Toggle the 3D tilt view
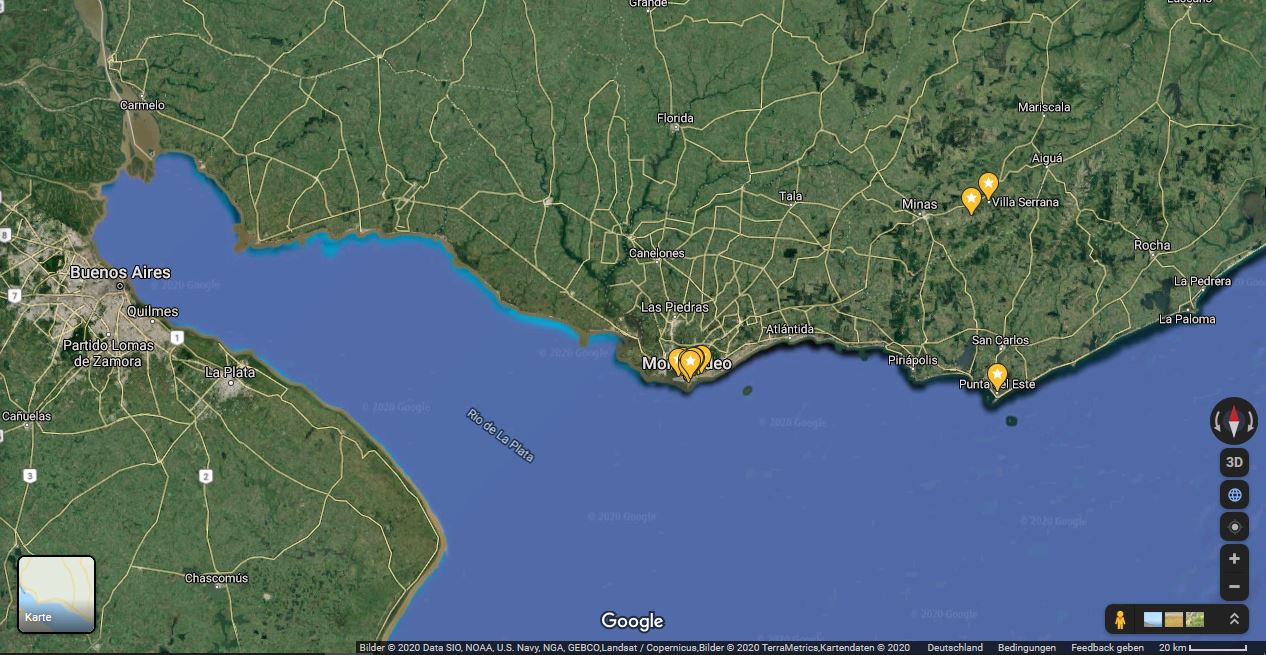The width and height of the screenshot is (1266, 655). click(x=1234, y=462)
